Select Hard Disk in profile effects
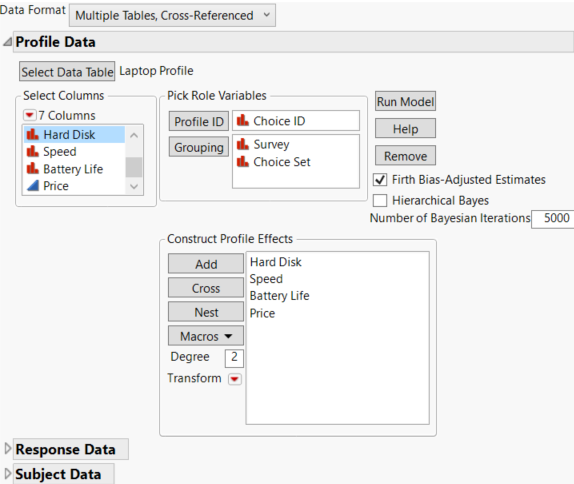This screenshot has height=484, width=574. tap(276, 262)
